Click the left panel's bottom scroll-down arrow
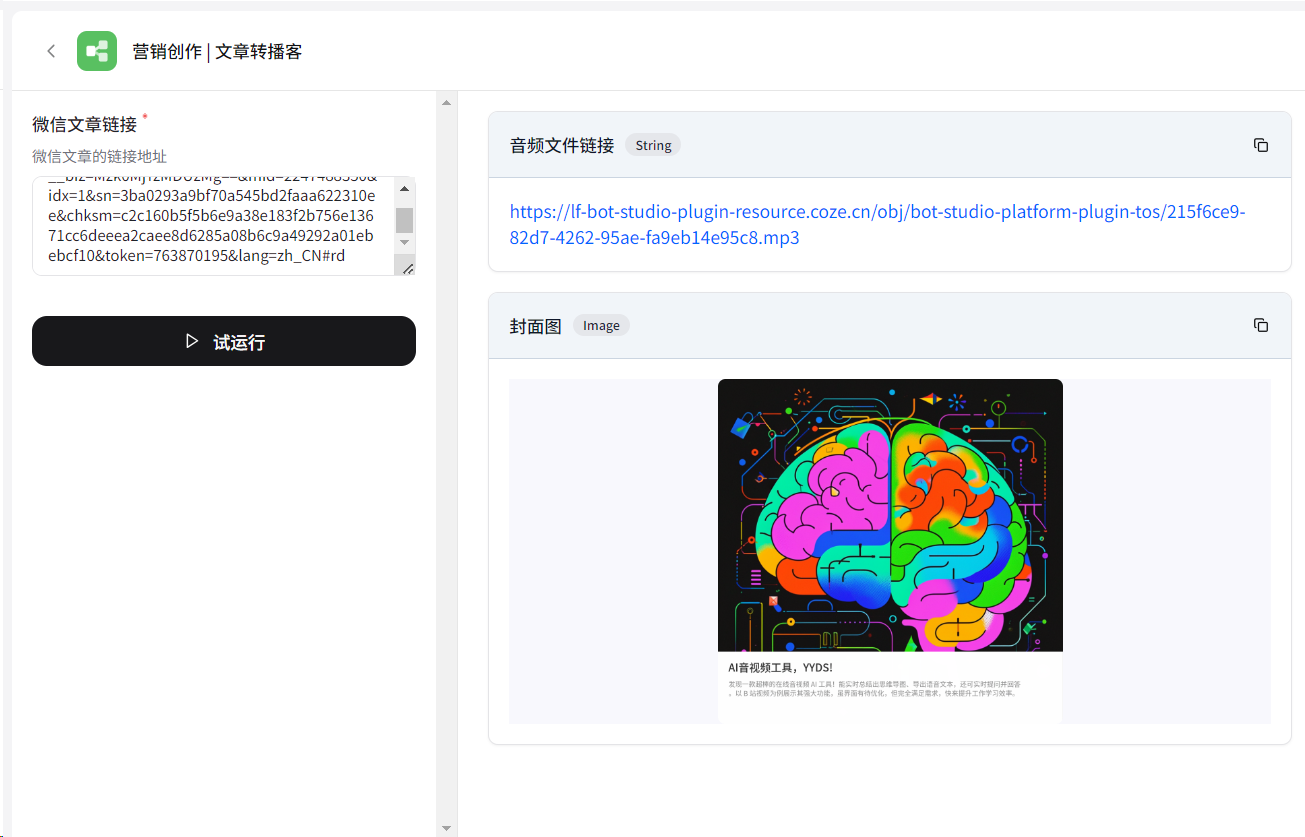 tap(447, 828)
